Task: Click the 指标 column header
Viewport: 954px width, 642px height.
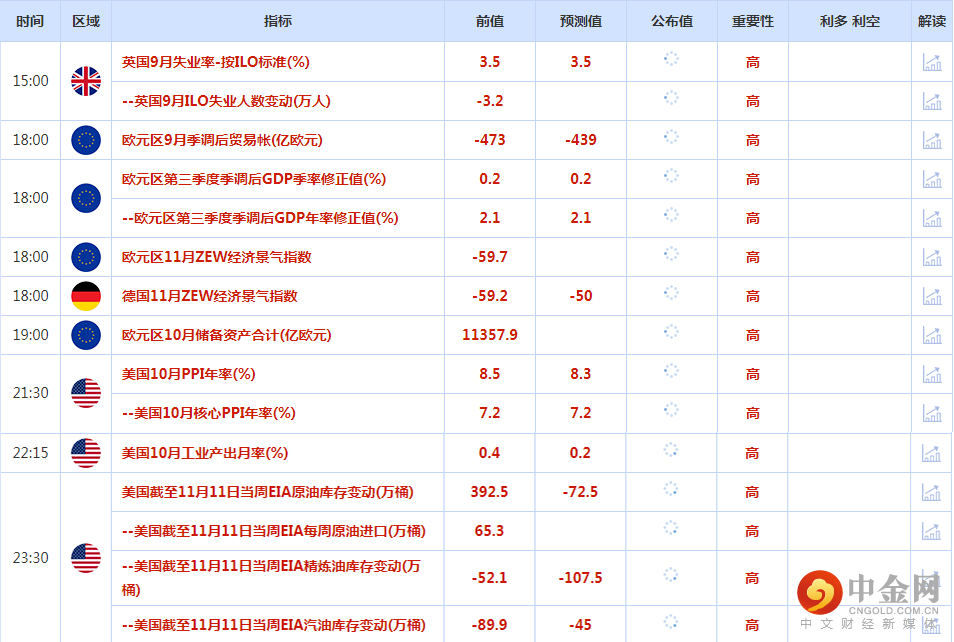Action: click(277, 21)
